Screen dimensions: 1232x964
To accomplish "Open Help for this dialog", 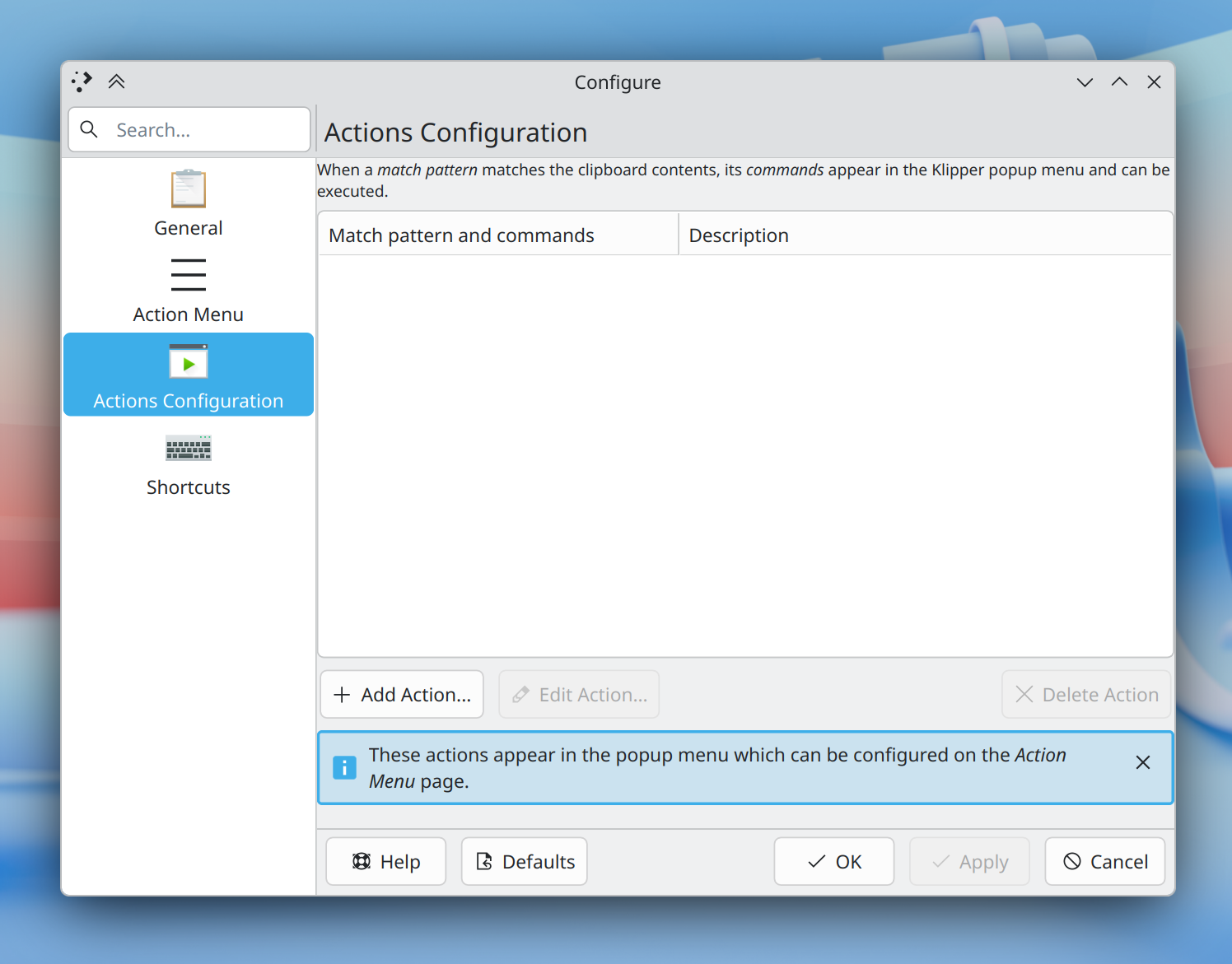I will coord(386,861).
